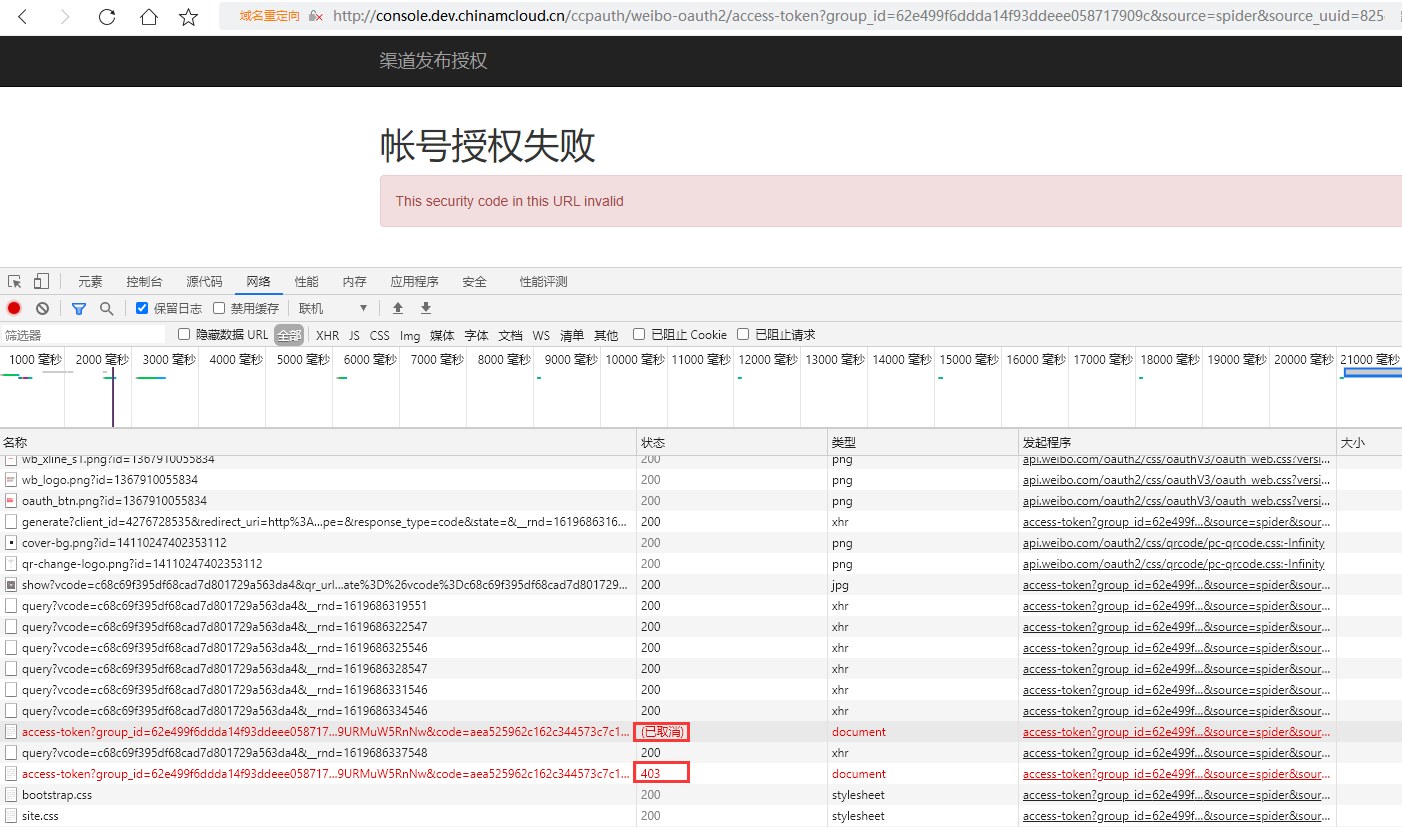Viewport: 1402px width, 827px height.
Task: Filter requests by CSS type
Action: [379, 336]
